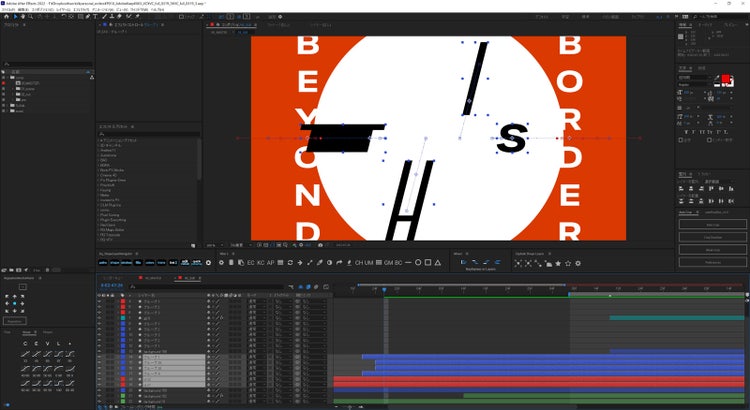This screenshot has height=410, width=750.
Task: Open the font style dropdown showing Regular
Action: pos(695,85)
